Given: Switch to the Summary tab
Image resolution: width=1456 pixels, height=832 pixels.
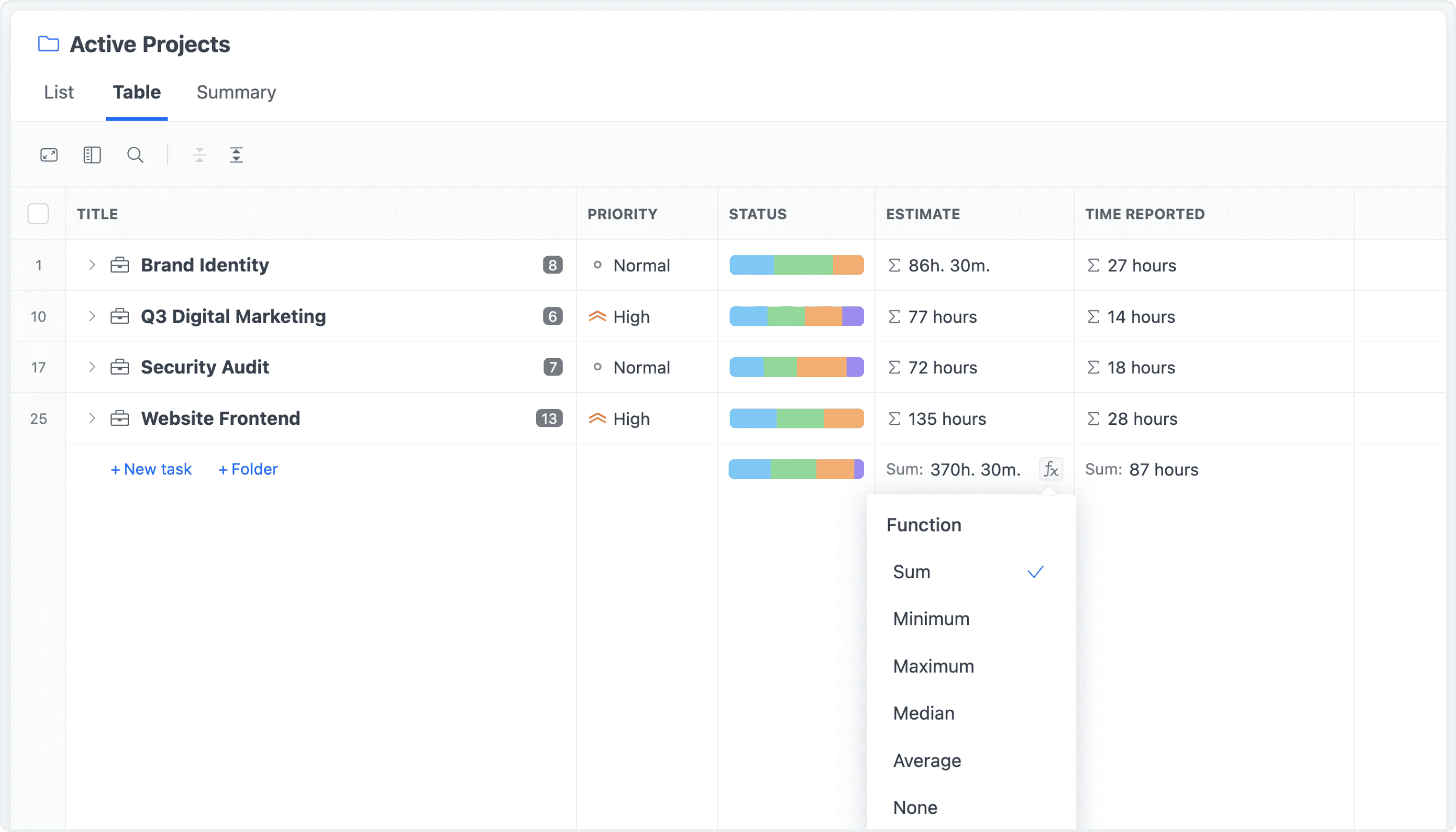Looking at the screenshot, I should click(x=236, y=92).
